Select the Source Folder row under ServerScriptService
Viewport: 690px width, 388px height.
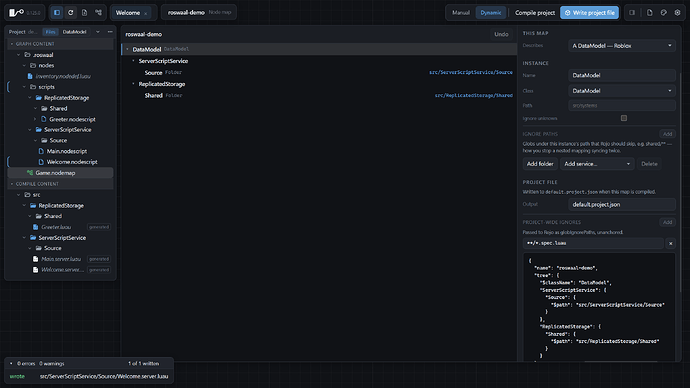point(320,72)
